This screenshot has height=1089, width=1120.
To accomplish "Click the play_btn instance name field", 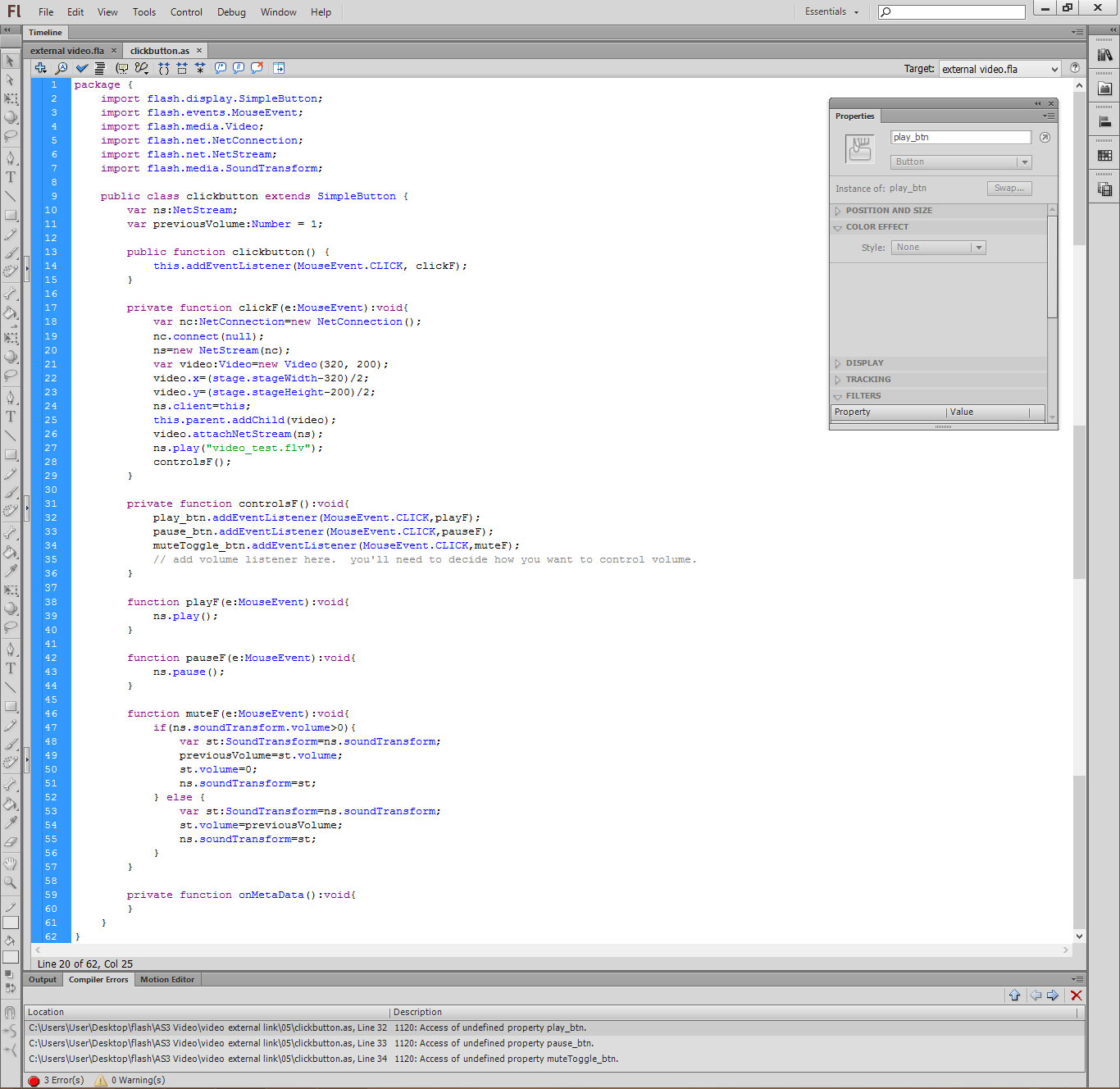I will click(x=961, y=138).
